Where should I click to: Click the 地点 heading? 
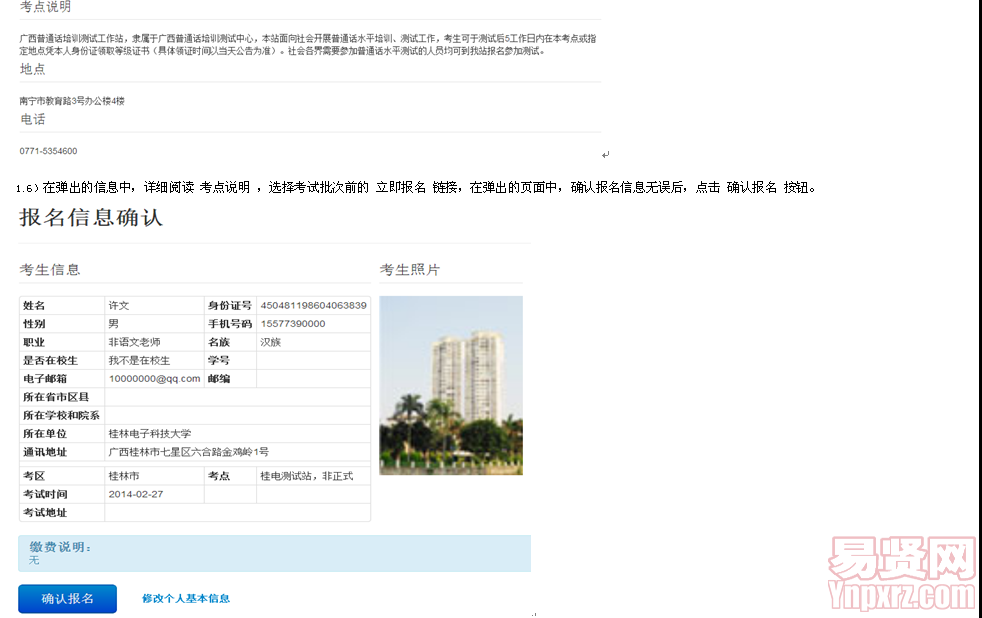33,69
